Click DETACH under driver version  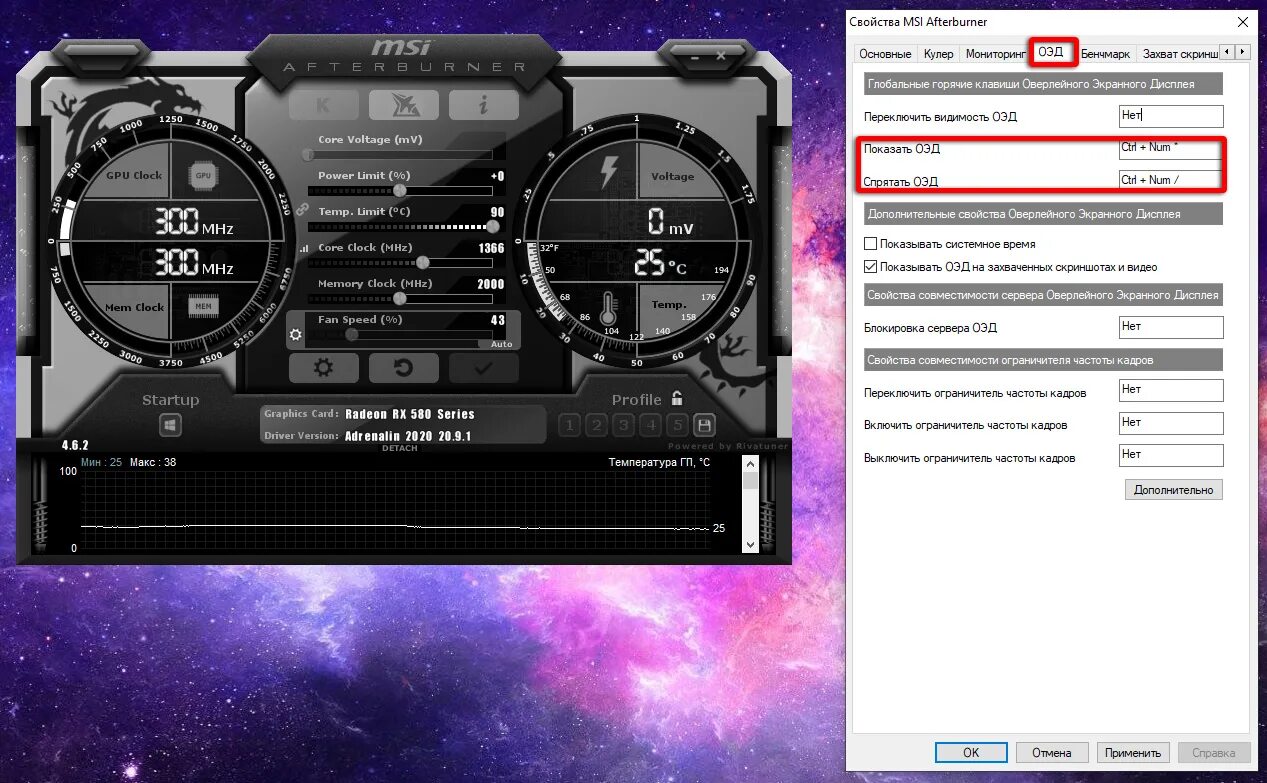click(400, 448)
